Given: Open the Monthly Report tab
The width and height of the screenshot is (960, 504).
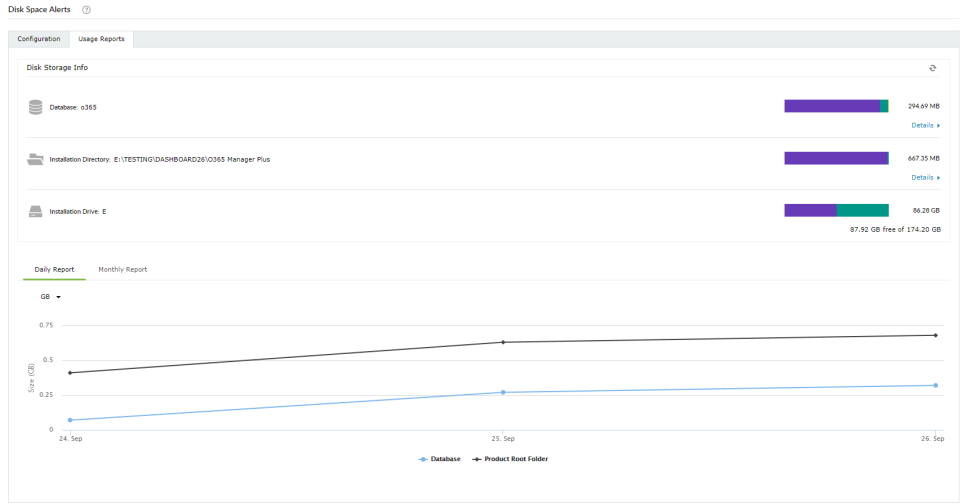Looking at the screenshot, I should coord(122,269).
